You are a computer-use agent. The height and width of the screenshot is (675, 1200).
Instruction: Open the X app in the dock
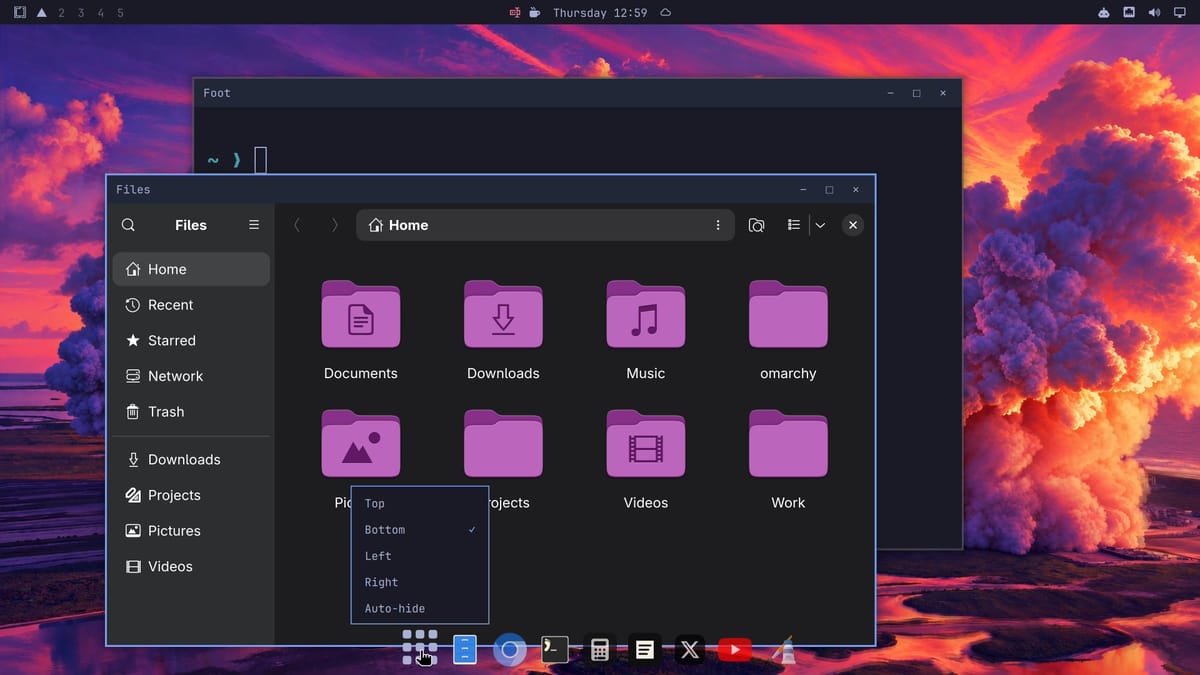pos(690,650)
